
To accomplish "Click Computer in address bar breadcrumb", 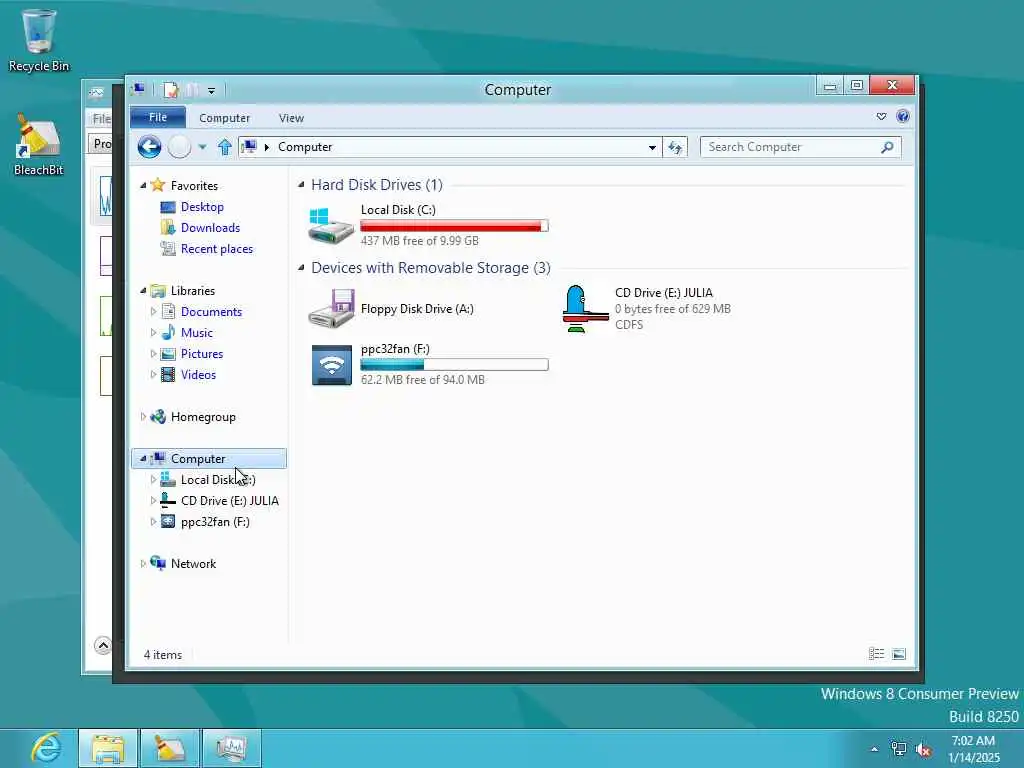I will [x=305, y=147].
